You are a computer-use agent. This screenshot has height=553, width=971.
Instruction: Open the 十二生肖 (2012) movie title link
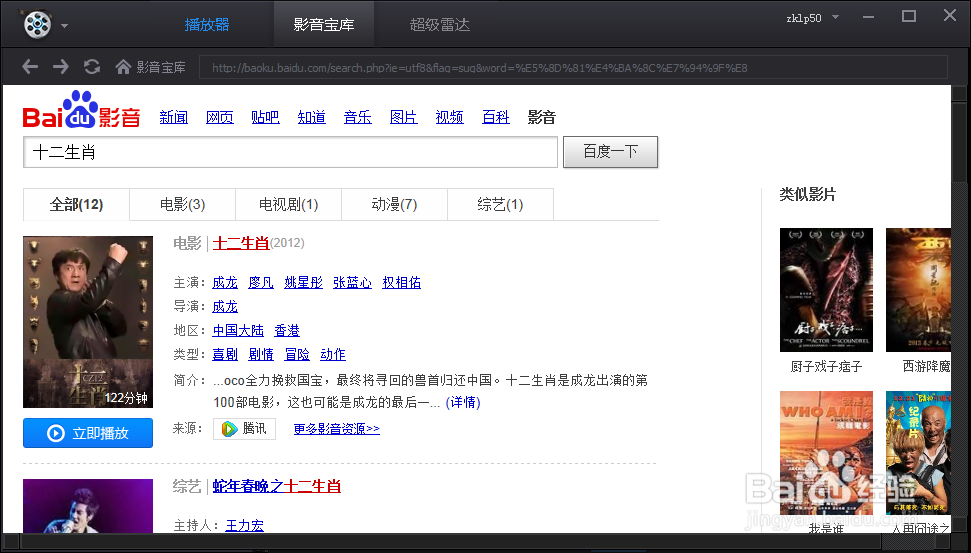pos(240,243)
